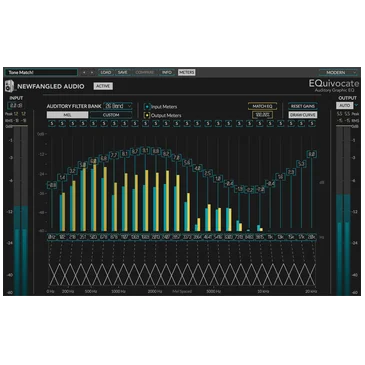Select the CUSTOM spacing tab
This screenshot has height=365, width=365.
point(111,115)
